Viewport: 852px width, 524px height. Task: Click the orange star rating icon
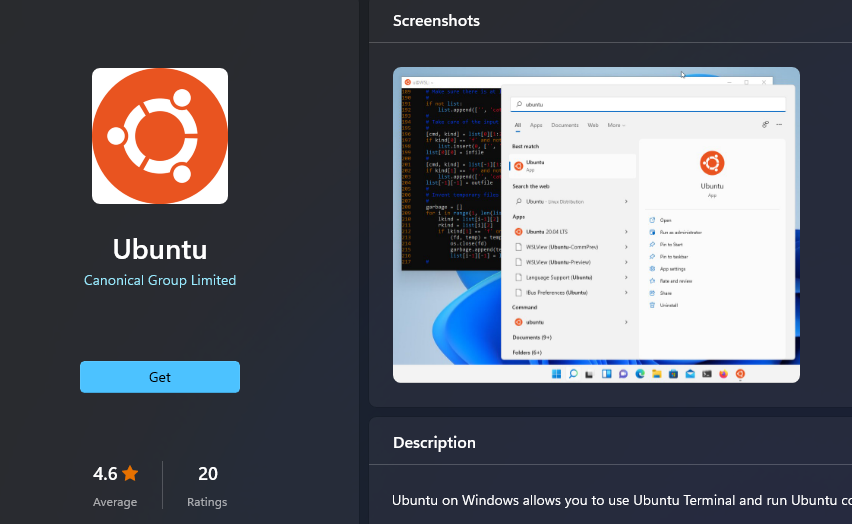pyautogui.click(x=130, y=473)
